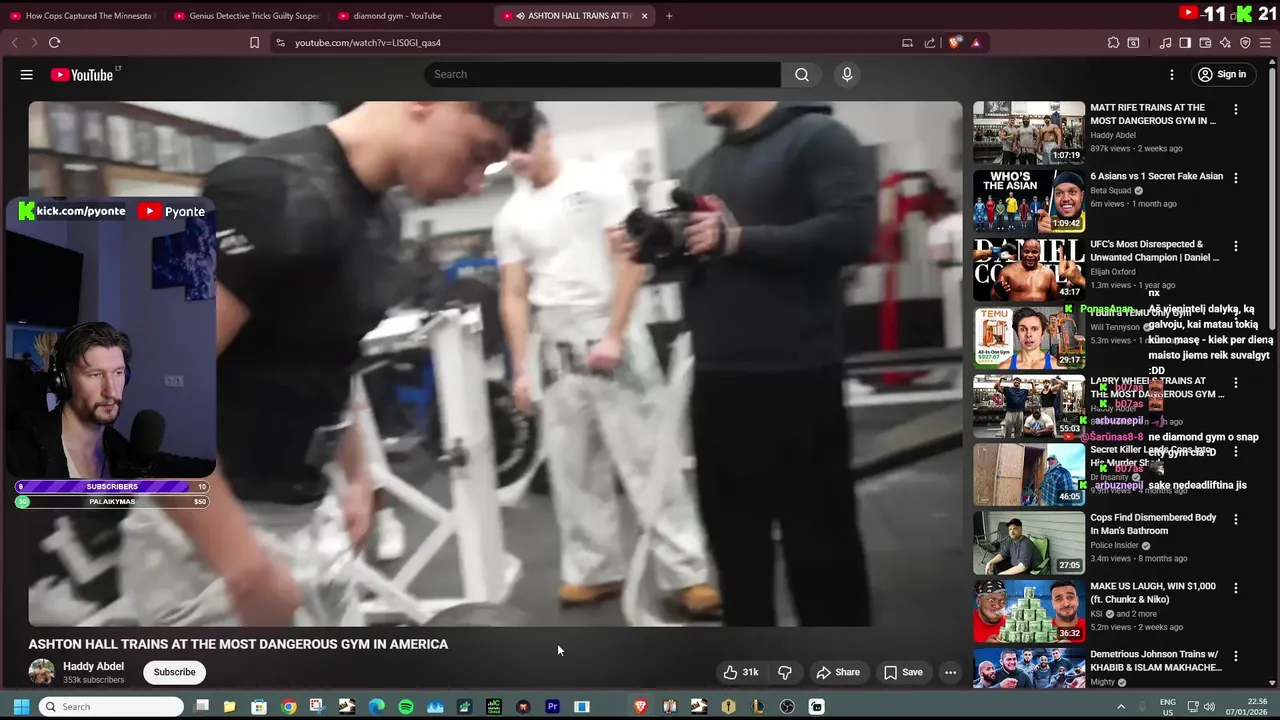Screen dimensions: 1280x720
Task: Open options for Matt Rife video
Action: click(x=1236, y=109)
